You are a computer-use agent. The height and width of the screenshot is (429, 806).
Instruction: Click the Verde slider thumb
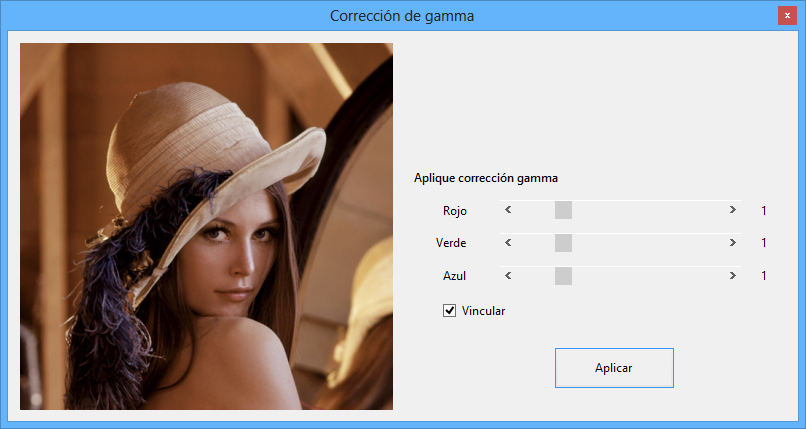point(563,243)
